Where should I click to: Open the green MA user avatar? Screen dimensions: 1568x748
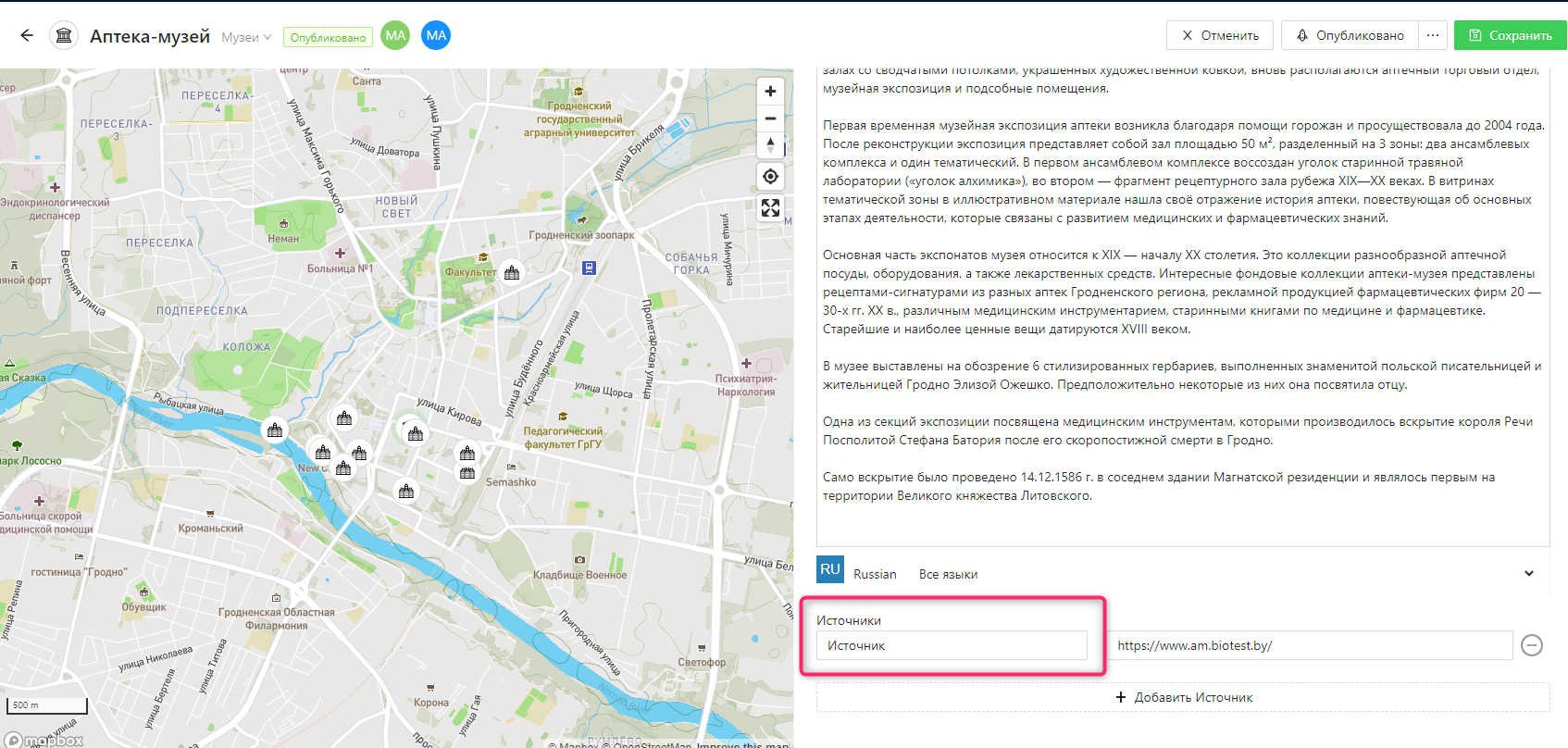click(395, 35)
